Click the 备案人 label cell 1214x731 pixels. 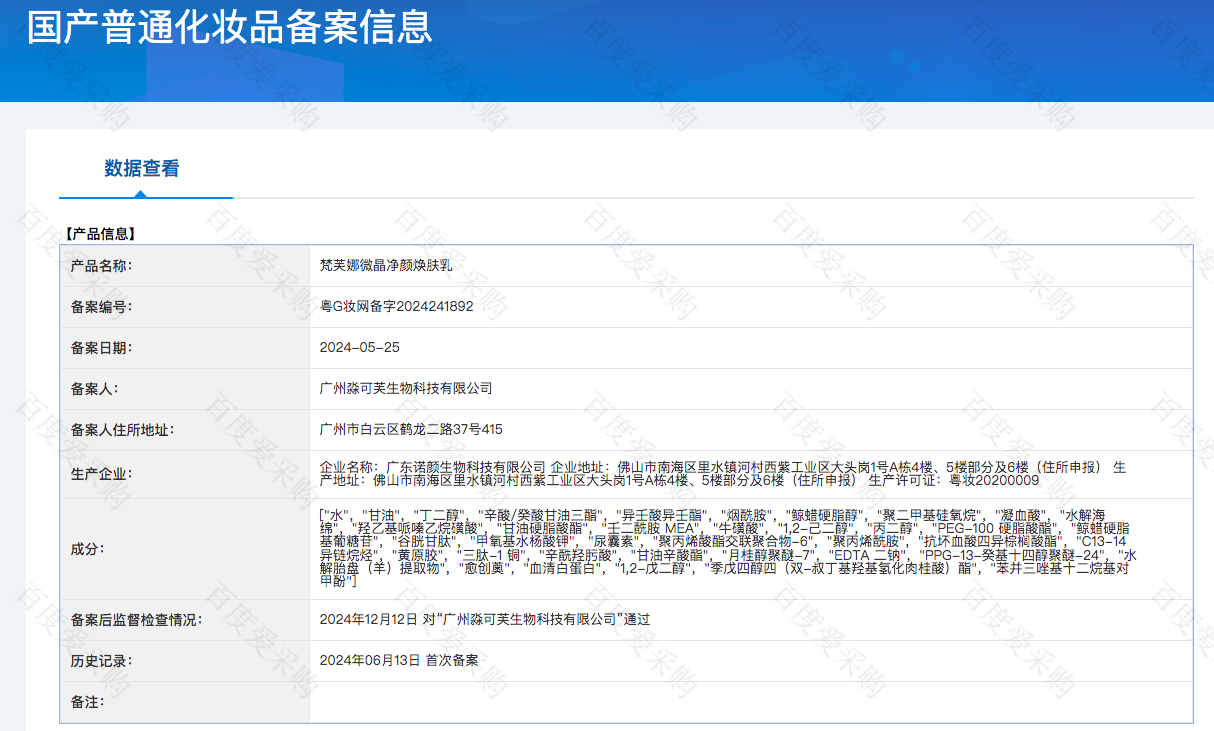185,389
